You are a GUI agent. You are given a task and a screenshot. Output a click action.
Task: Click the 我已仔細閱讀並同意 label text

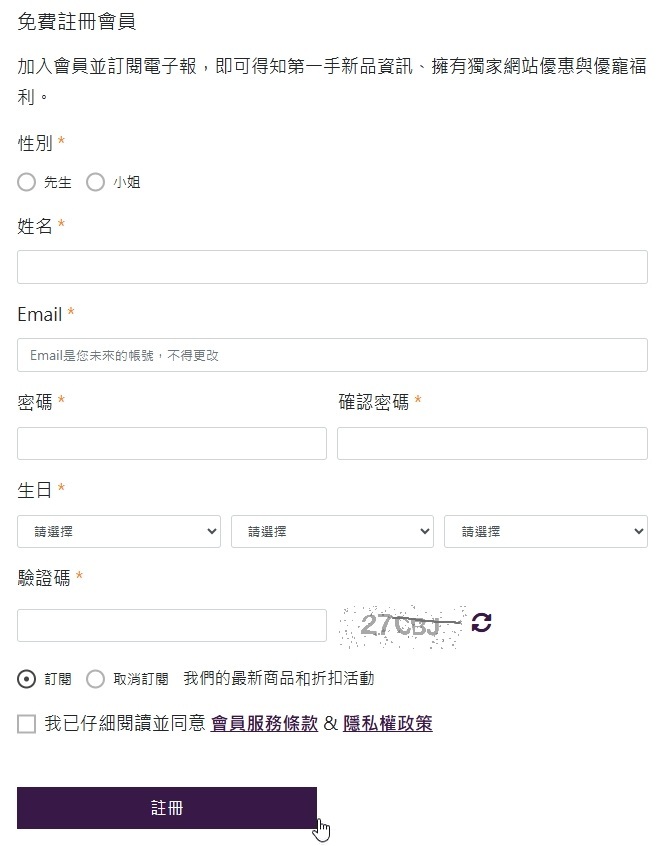click(125, 724)
